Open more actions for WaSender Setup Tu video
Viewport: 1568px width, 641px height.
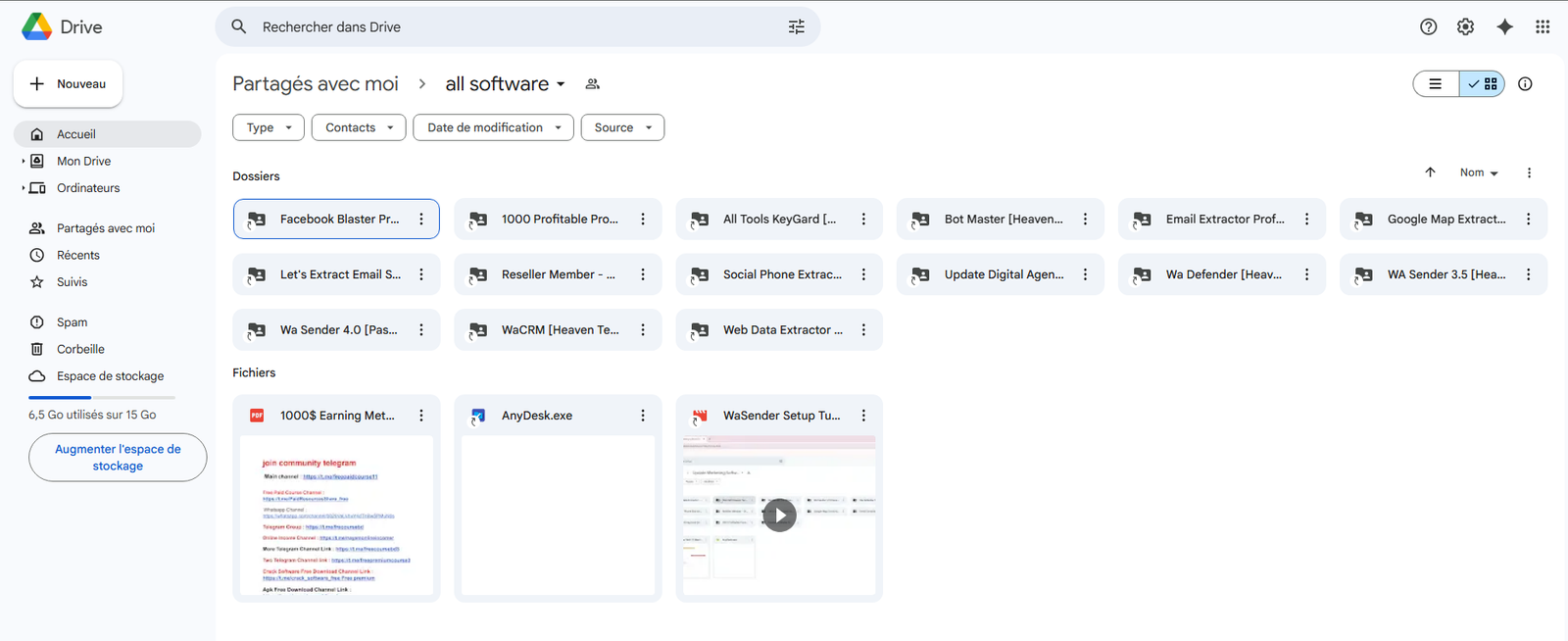click(863, 416)
